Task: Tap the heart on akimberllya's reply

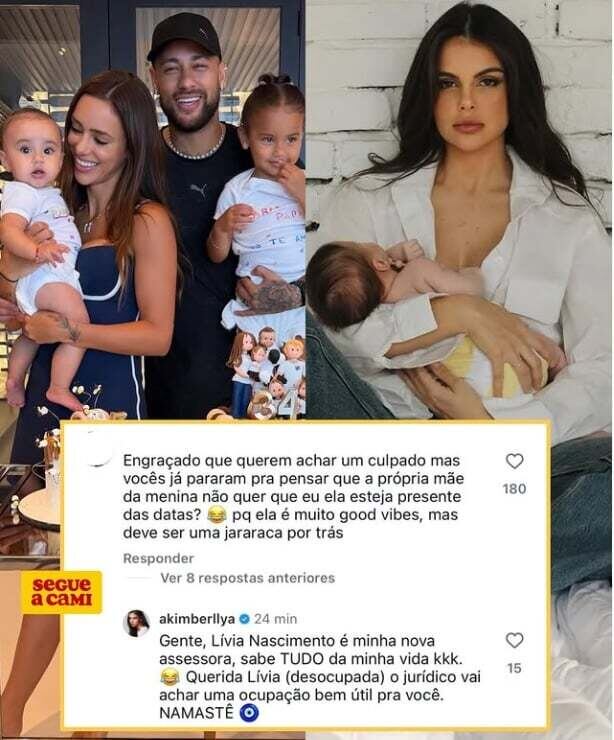Action: point(514,640)
